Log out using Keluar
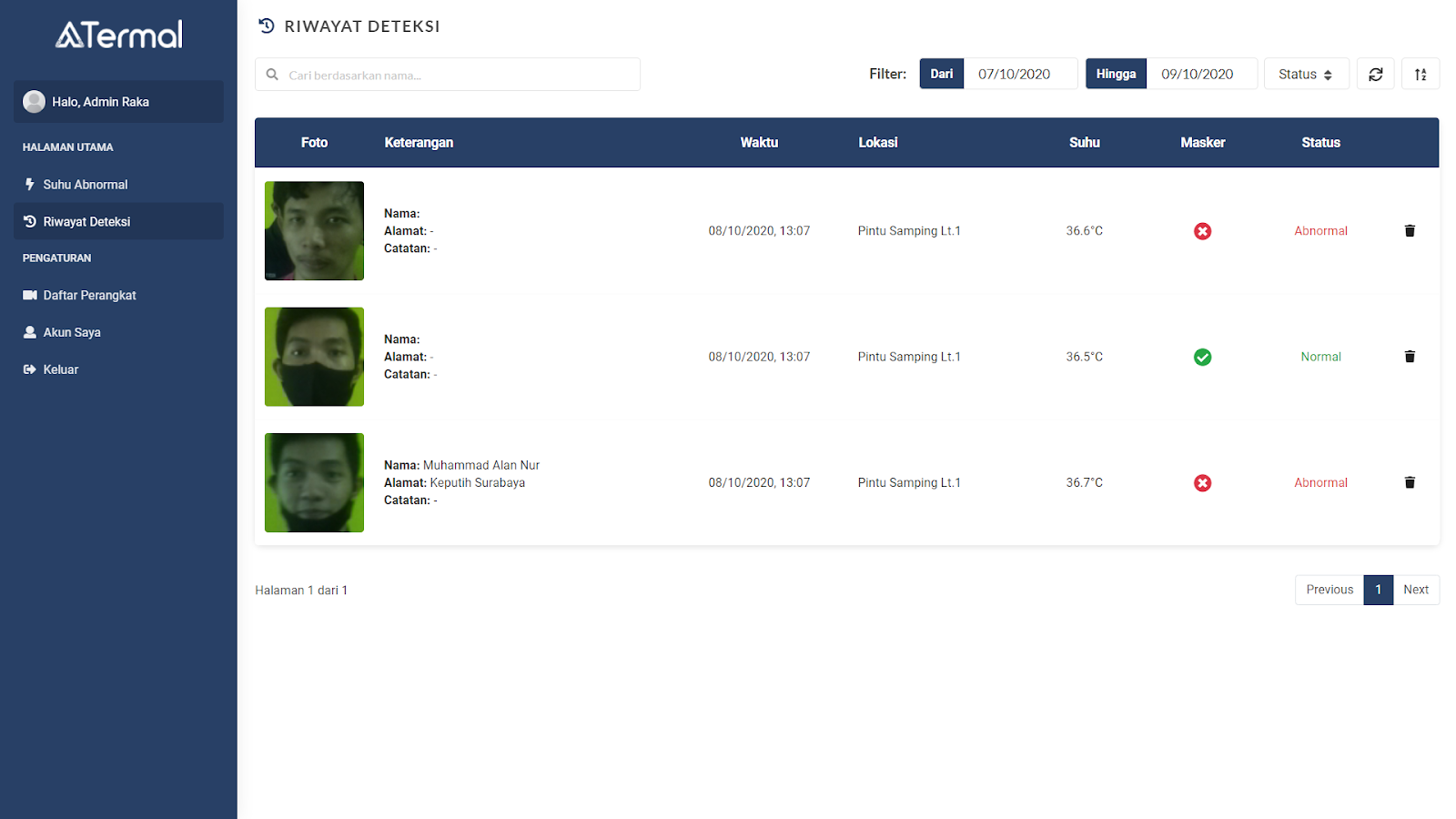Viewport: 1456px width, 819px height. (x=61, y=370)
